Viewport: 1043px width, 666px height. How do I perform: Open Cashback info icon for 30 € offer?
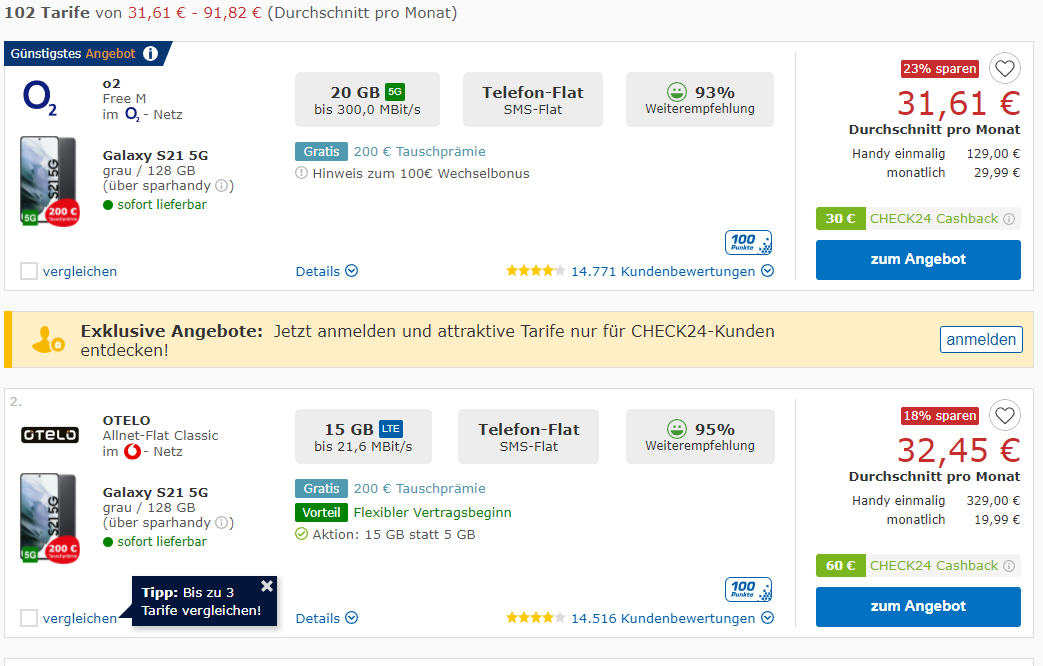(1009, 219)
